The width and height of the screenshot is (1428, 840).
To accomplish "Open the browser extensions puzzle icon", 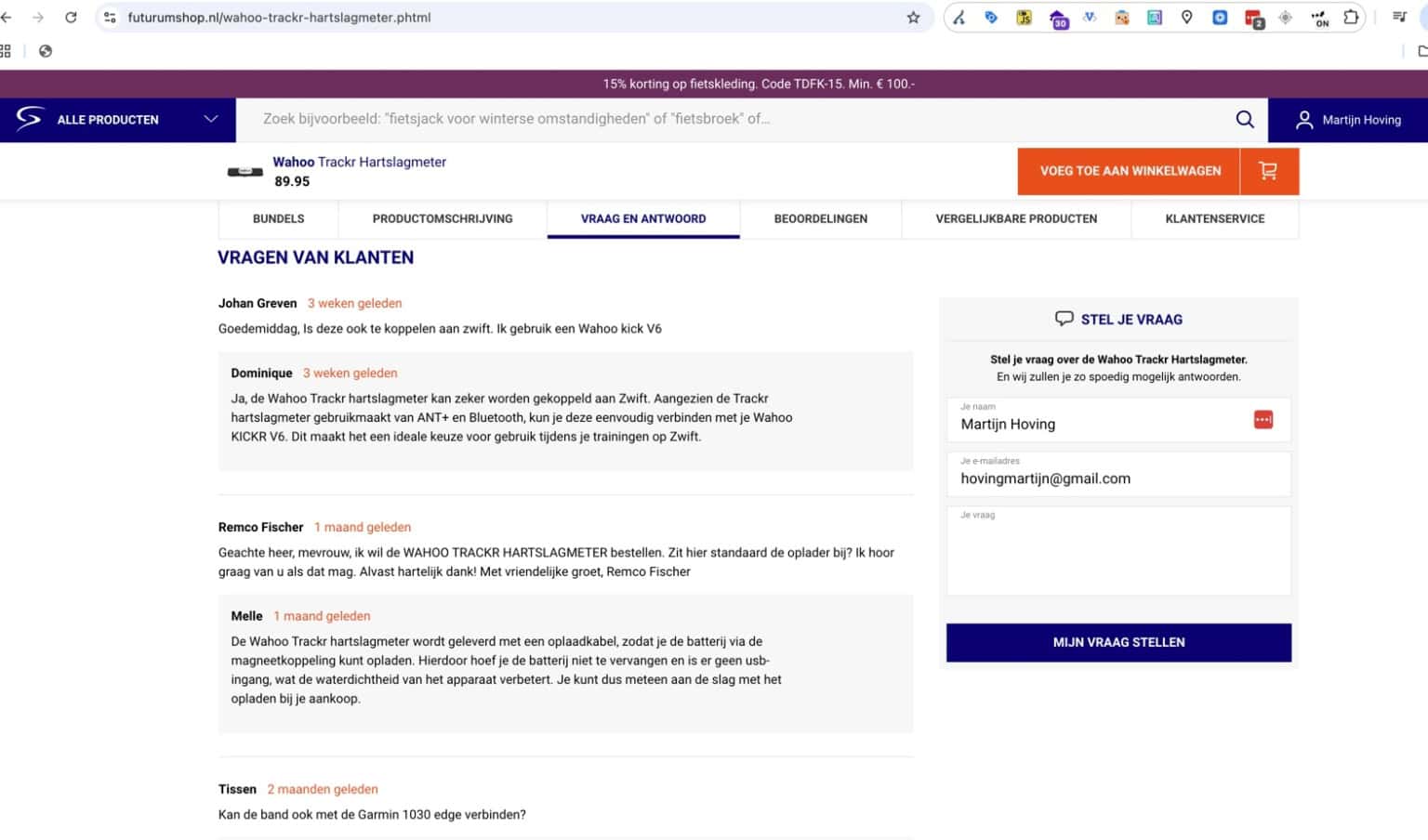I will click(x=1351, y=18).
